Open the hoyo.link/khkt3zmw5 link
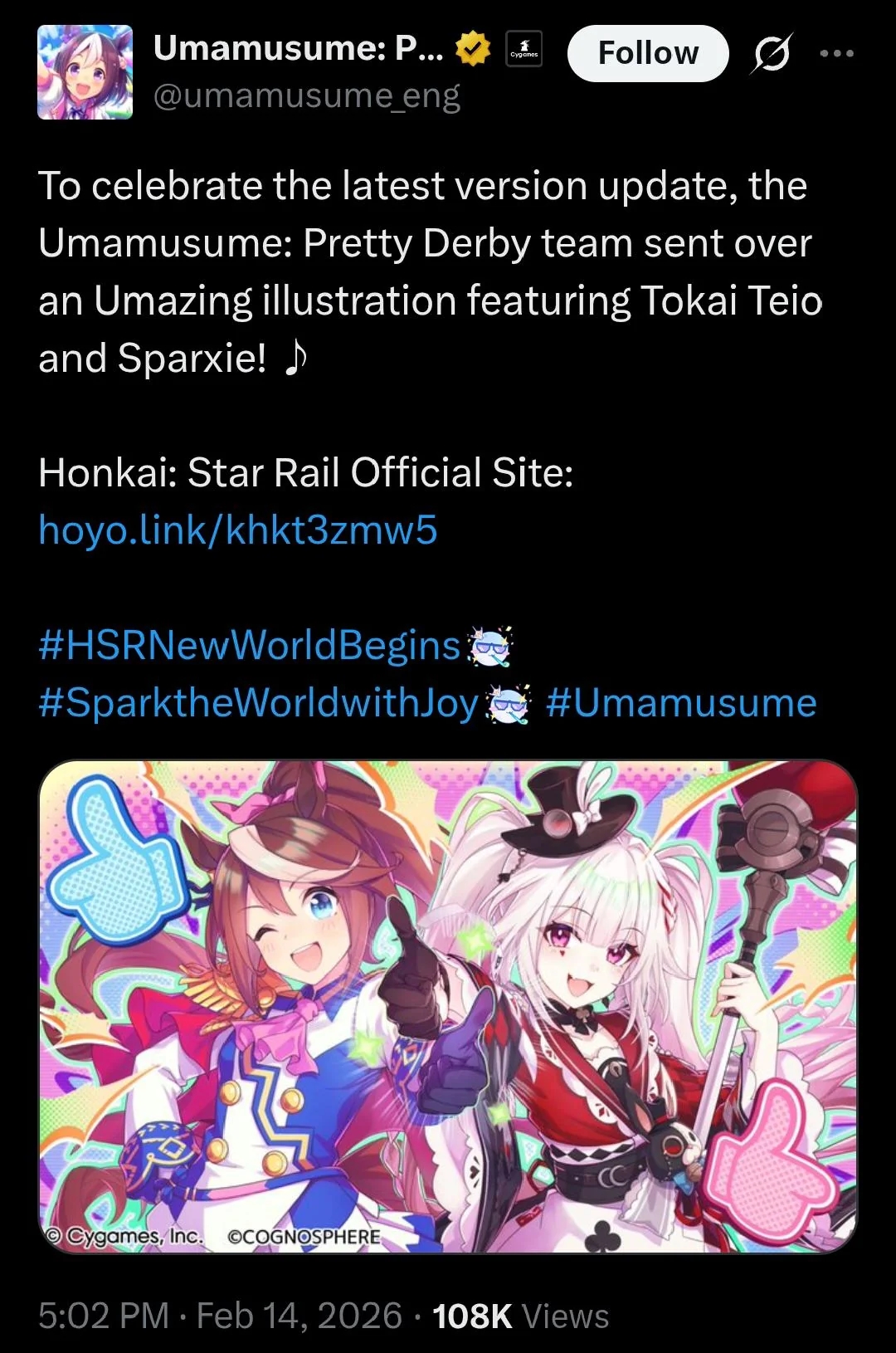This screenshot has height=1353, width=896. (237, 530)
